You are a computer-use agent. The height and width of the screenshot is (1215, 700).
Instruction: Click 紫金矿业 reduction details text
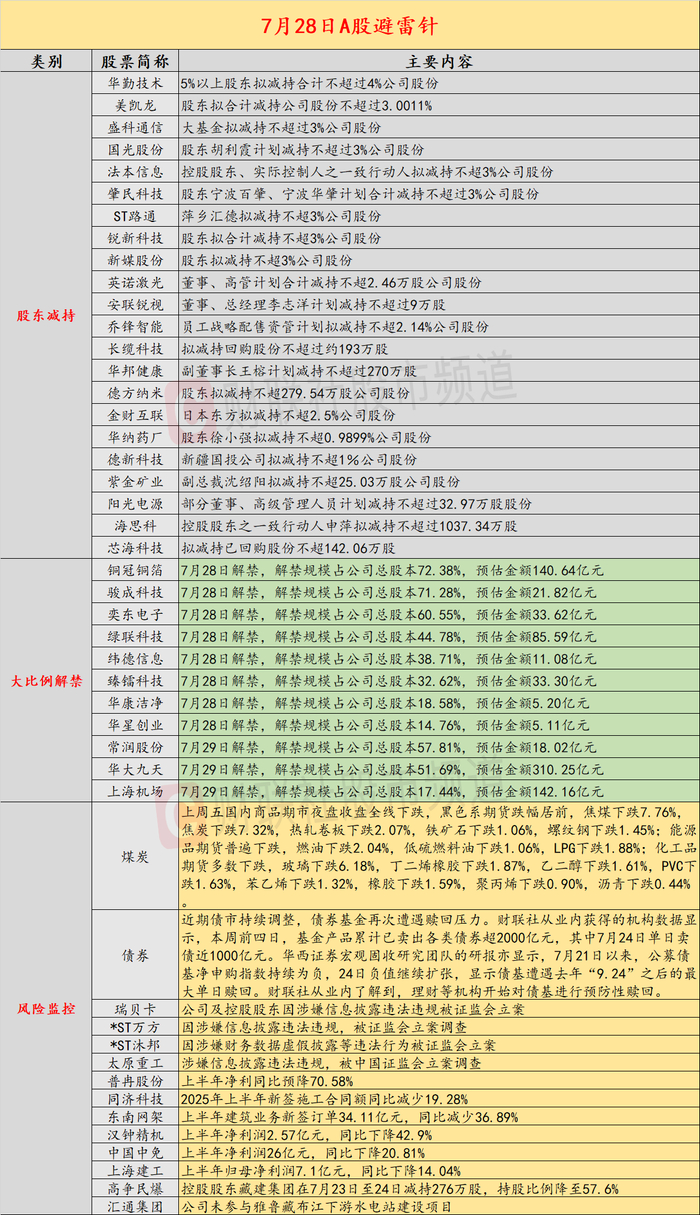coord(315,483)
